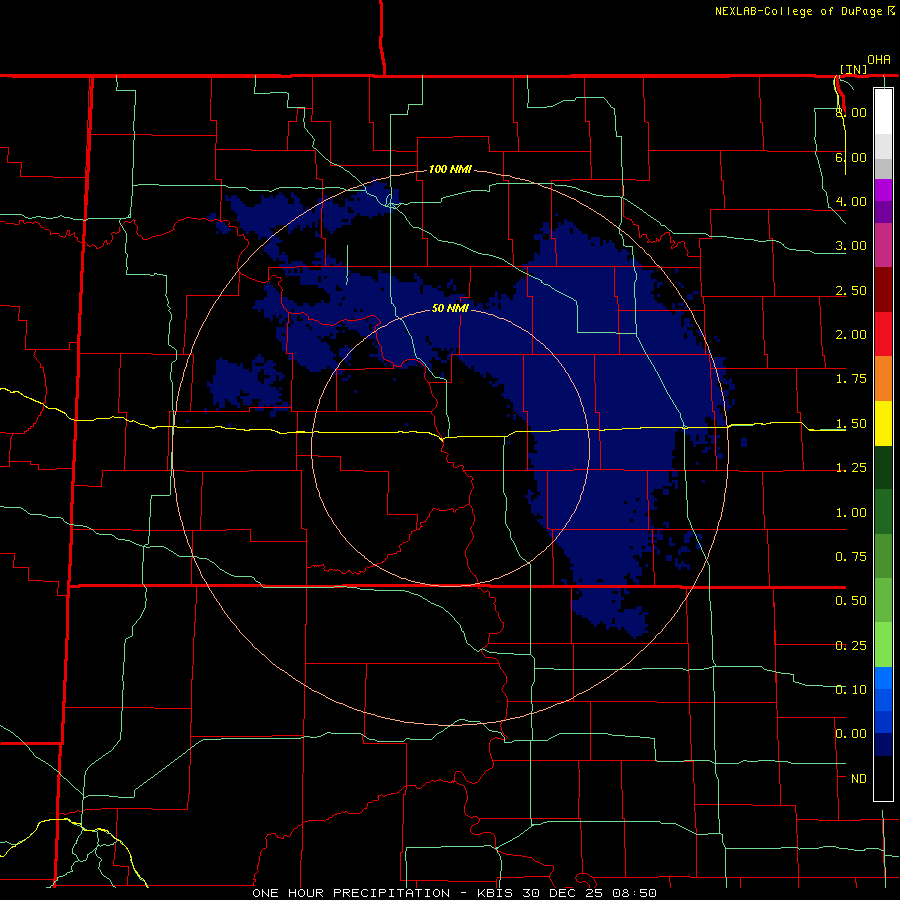This screenshot has height=900, width=900.
Task: Select the yellow swatch beside 1.50
Action: pyautogui.click(x=883, y=423)
